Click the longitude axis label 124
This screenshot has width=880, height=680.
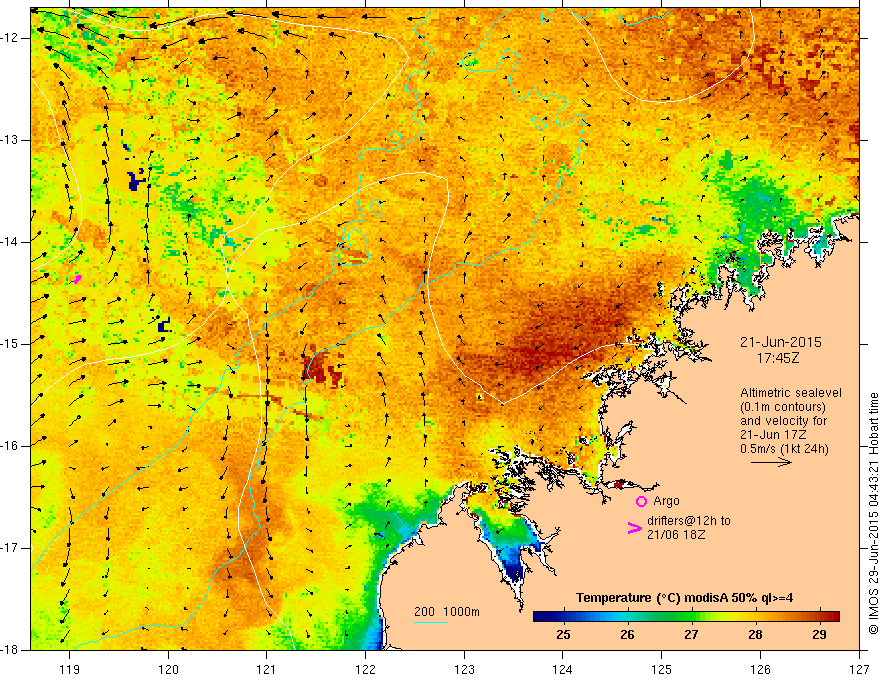pos(563,669)
